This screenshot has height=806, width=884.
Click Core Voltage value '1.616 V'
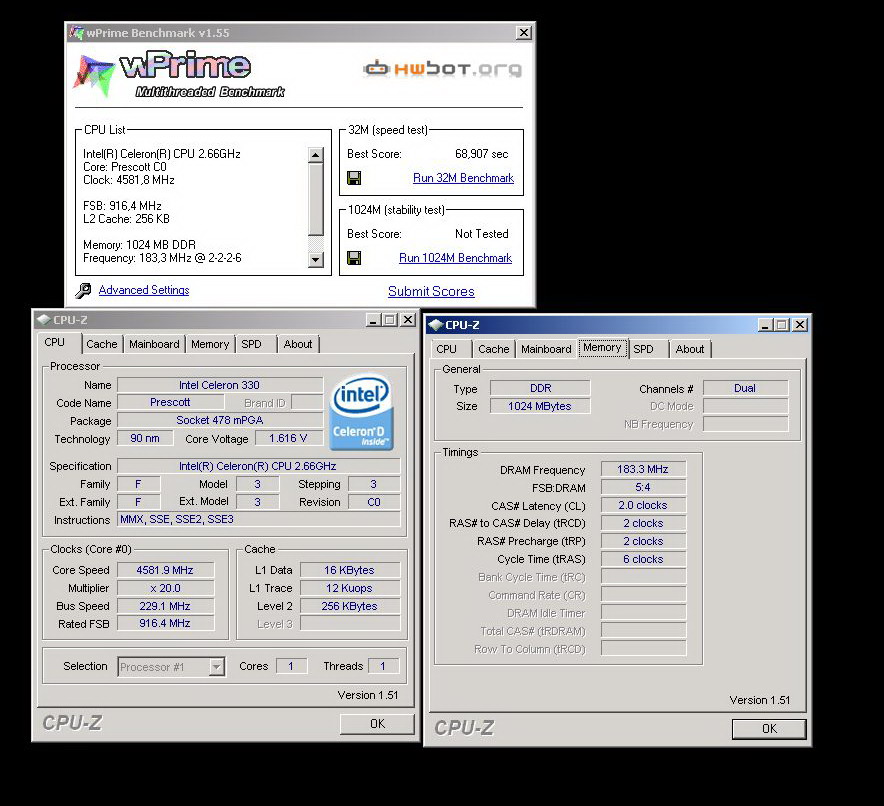point(288,439)
